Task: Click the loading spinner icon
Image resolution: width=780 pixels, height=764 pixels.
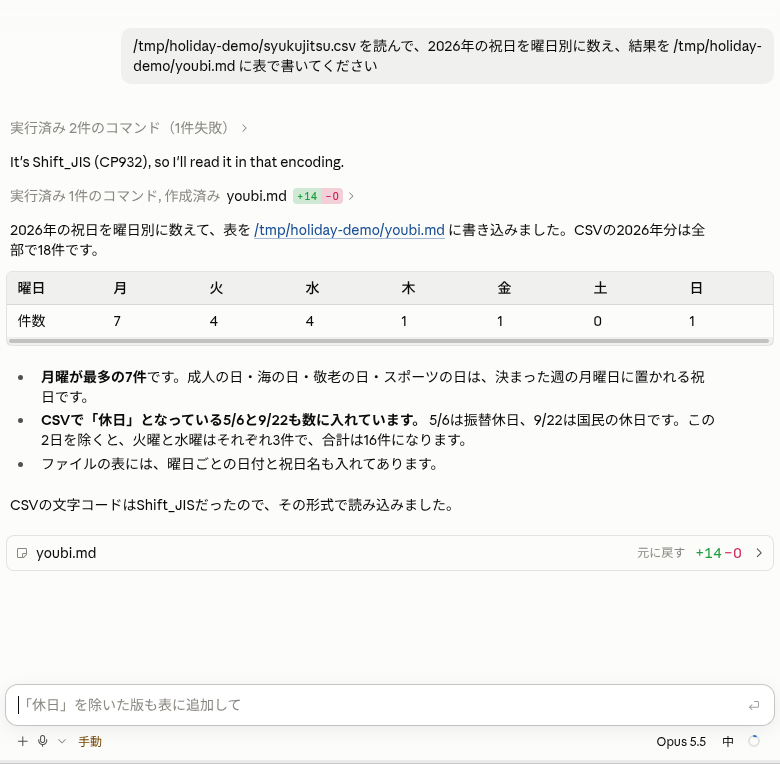Action: coord(754,741)
